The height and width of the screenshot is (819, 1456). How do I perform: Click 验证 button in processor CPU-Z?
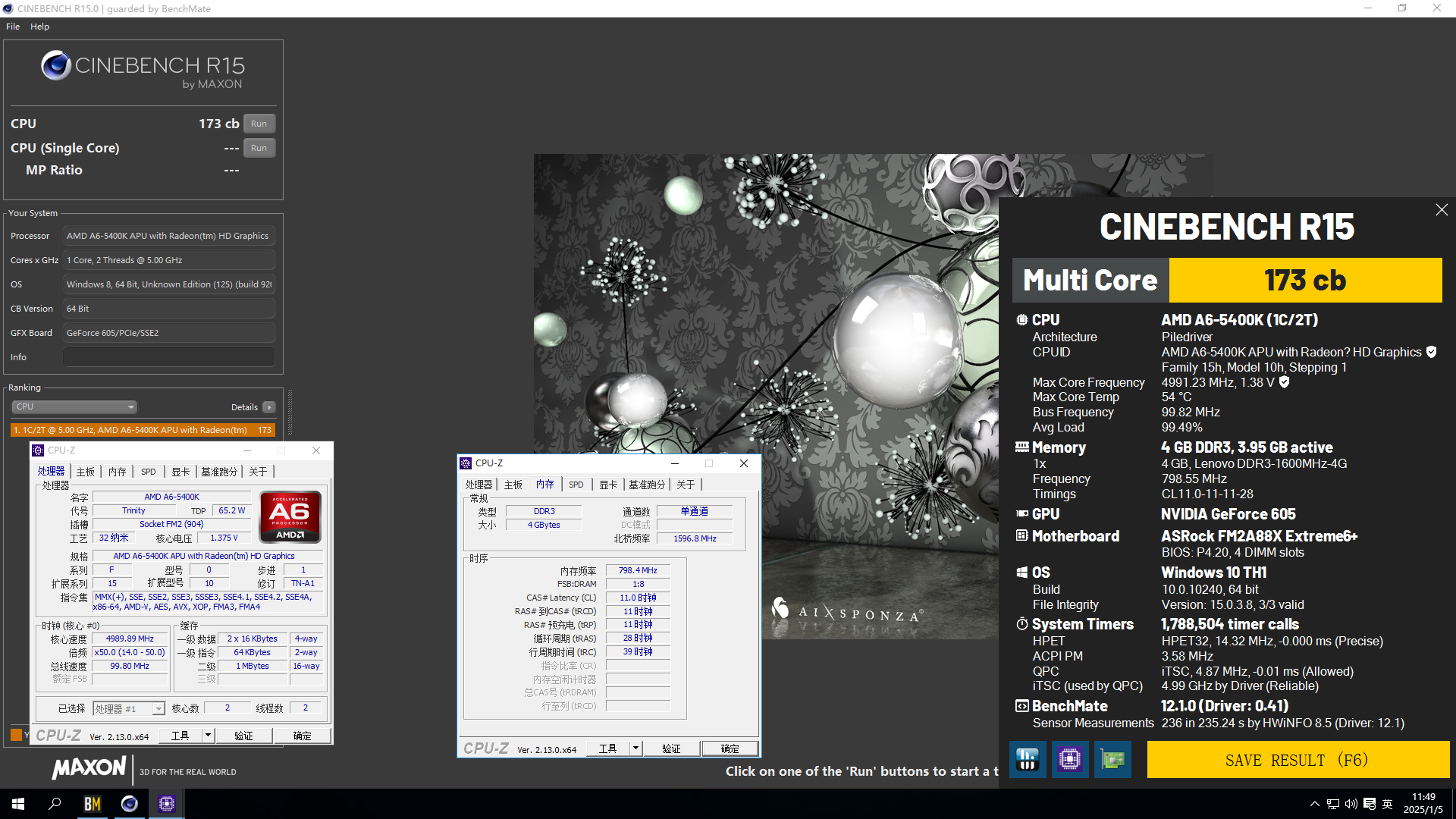(x=243, y=736)
